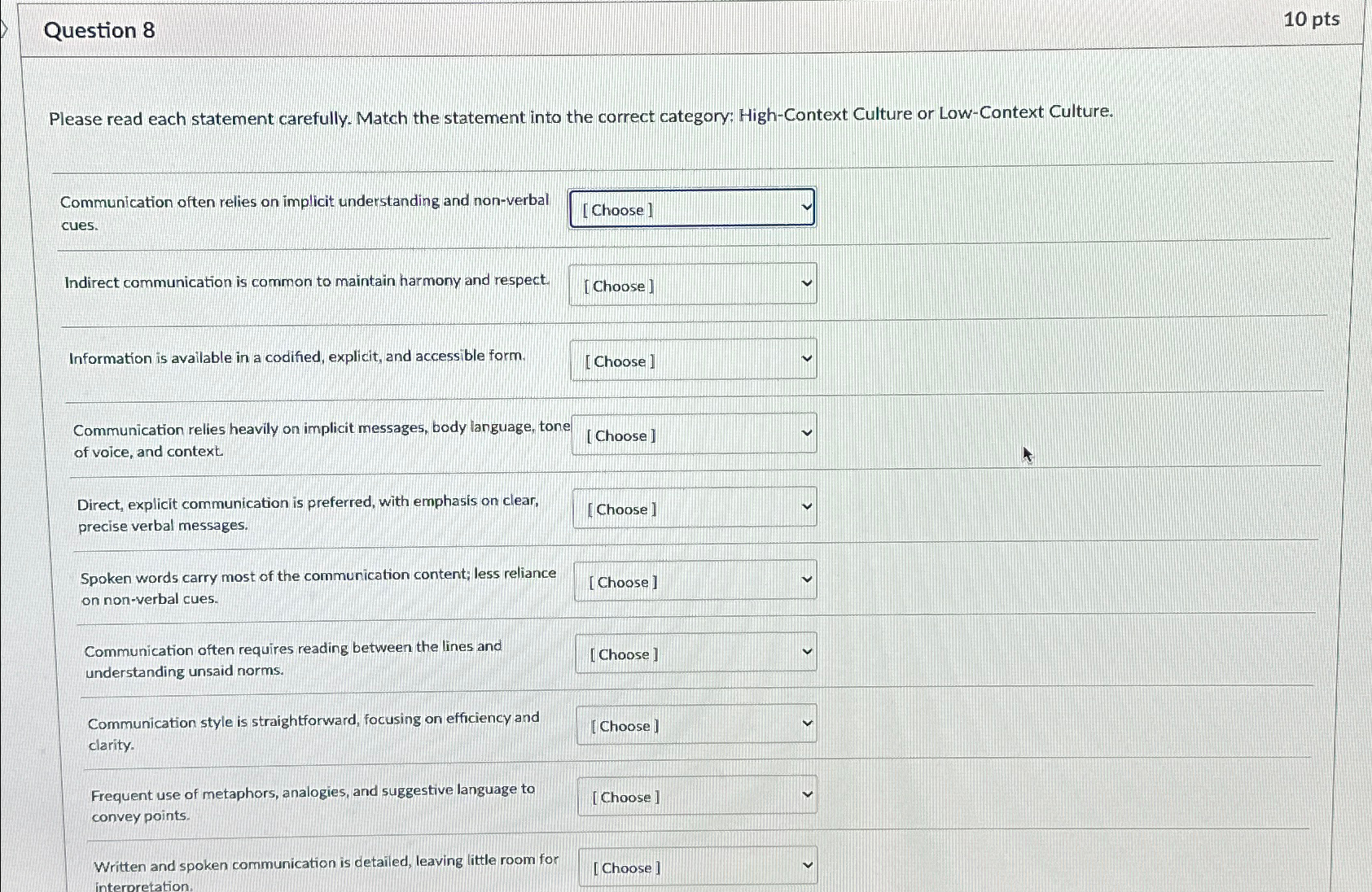This screenshot has width=1372, height=892.
Task: Open dropdown for indirect communication maintaining harmony
Action: [693, 284]
